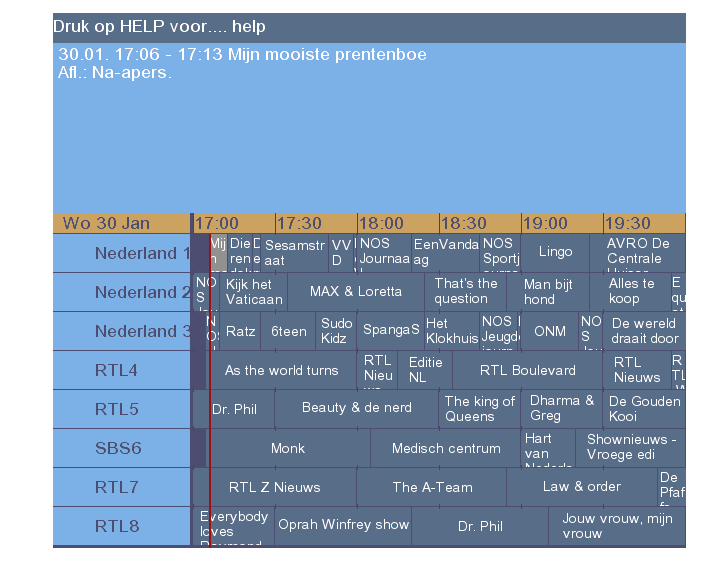Select the ONM programme
Viewport: 720px width, 576px height.
point(550,331)
